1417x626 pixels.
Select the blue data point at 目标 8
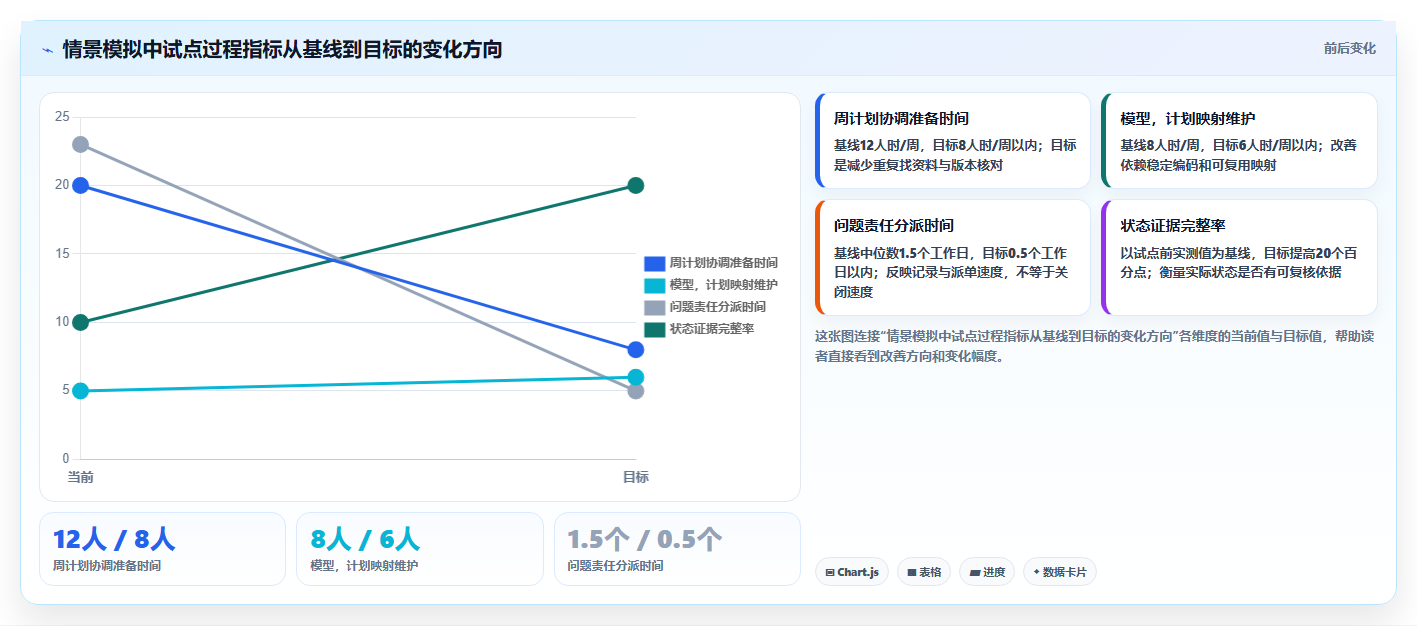tap(635, 349)
